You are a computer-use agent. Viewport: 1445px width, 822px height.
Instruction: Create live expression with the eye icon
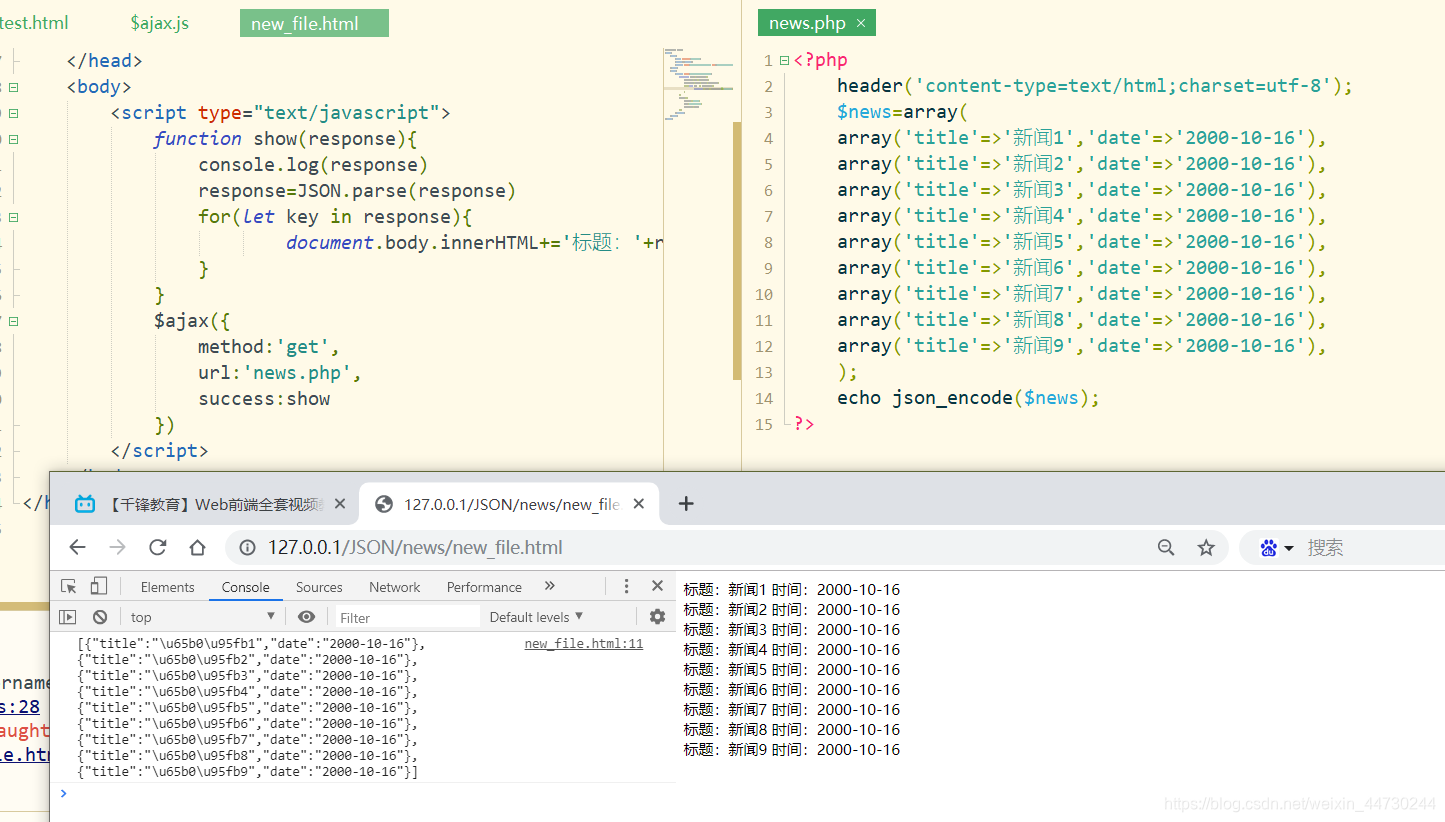(x=307, y=617)
